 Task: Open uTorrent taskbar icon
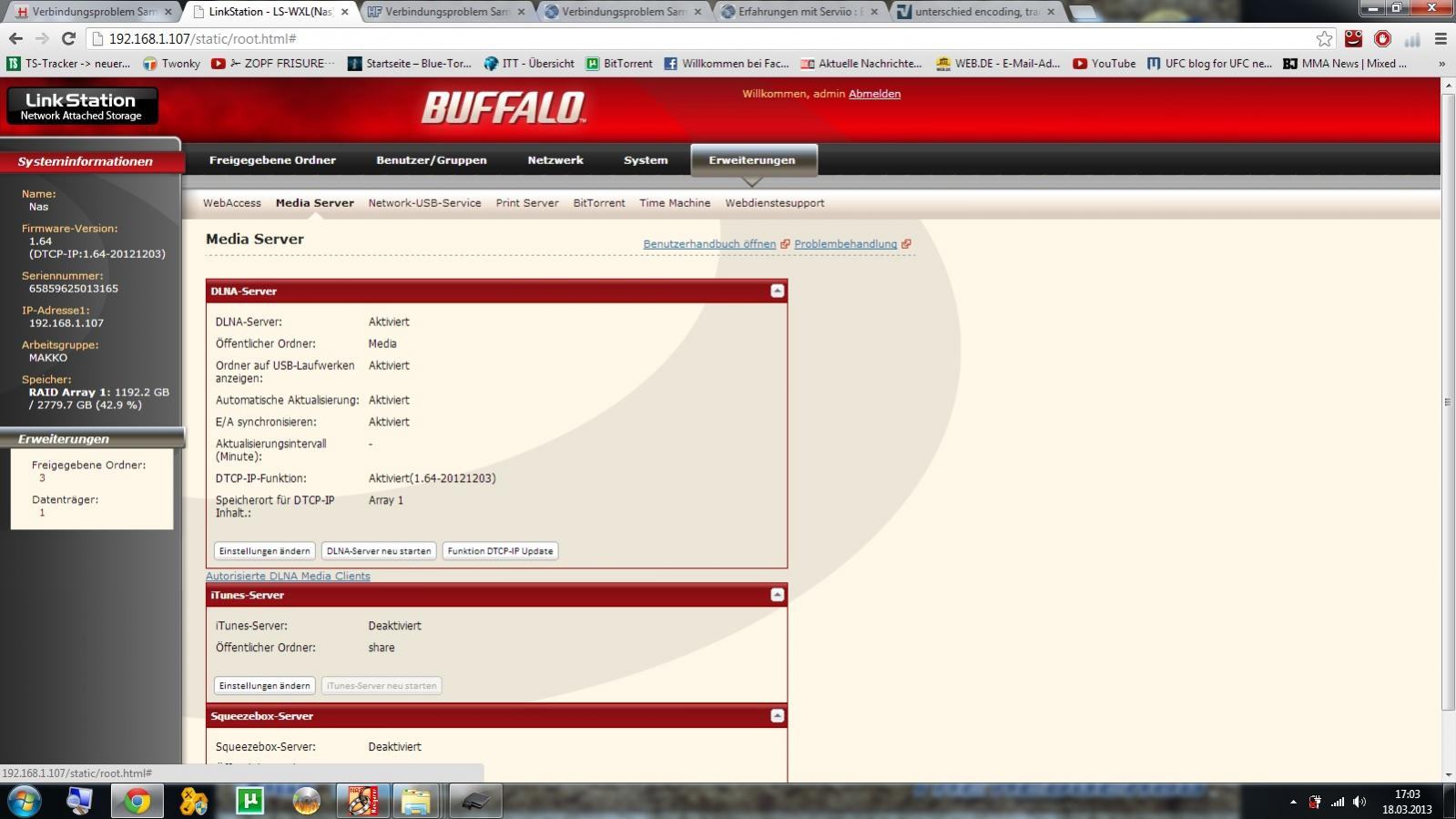(x=249, y=801)
